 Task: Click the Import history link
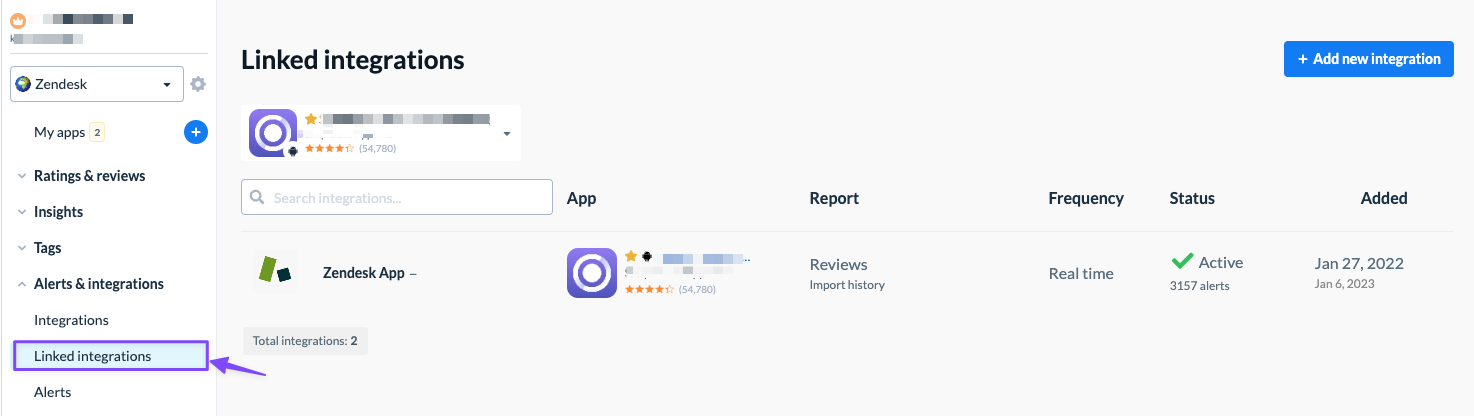[x=847, y=285]
